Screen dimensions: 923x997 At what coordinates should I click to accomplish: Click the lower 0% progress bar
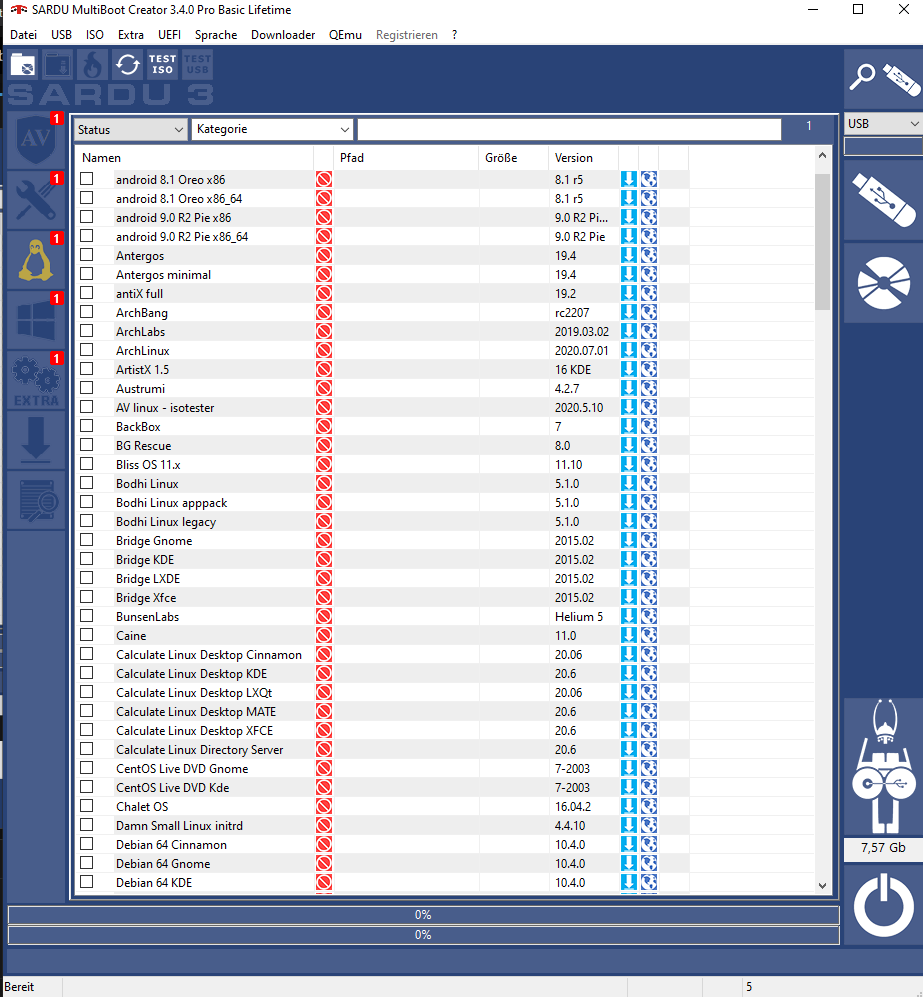pos(423,935)
